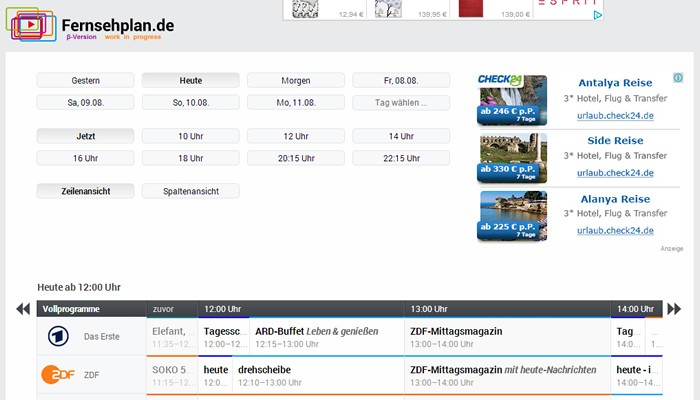Jump to 12 Uhr time slot
700x400 pixels.
296,136
